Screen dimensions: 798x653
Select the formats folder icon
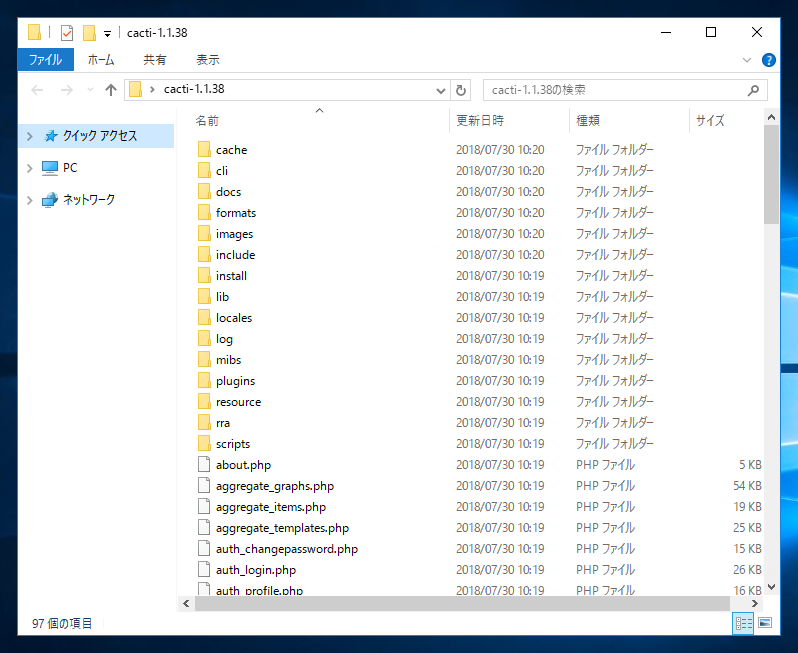point(204,213)
